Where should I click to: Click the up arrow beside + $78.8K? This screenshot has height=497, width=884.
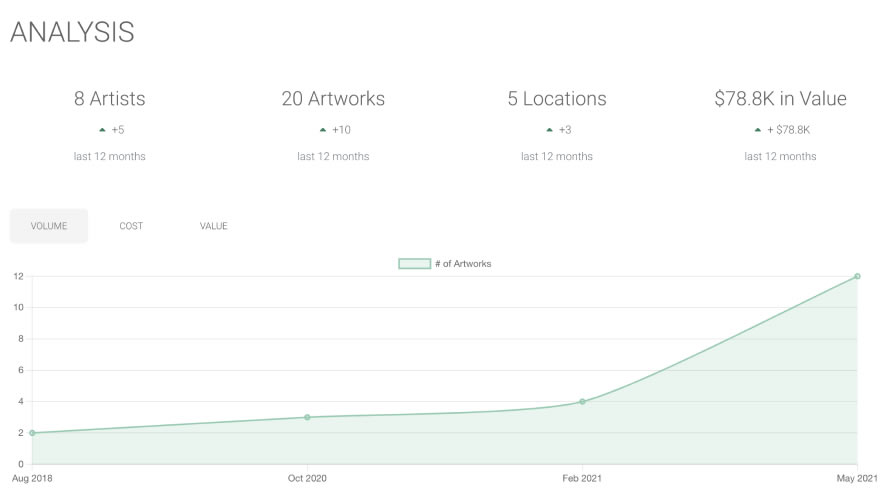click(757, 130)
